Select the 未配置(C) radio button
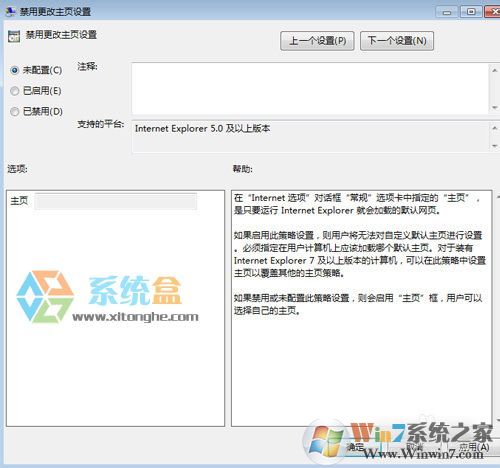 (x=14, y=70)
